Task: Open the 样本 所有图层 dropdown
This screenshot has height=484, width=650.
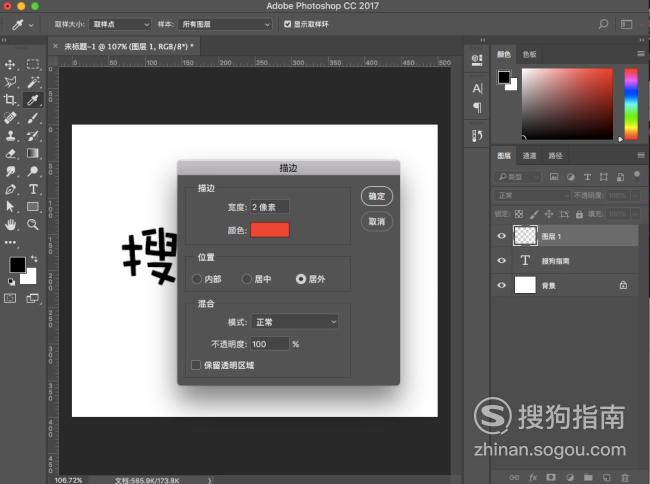Action: 226,24
